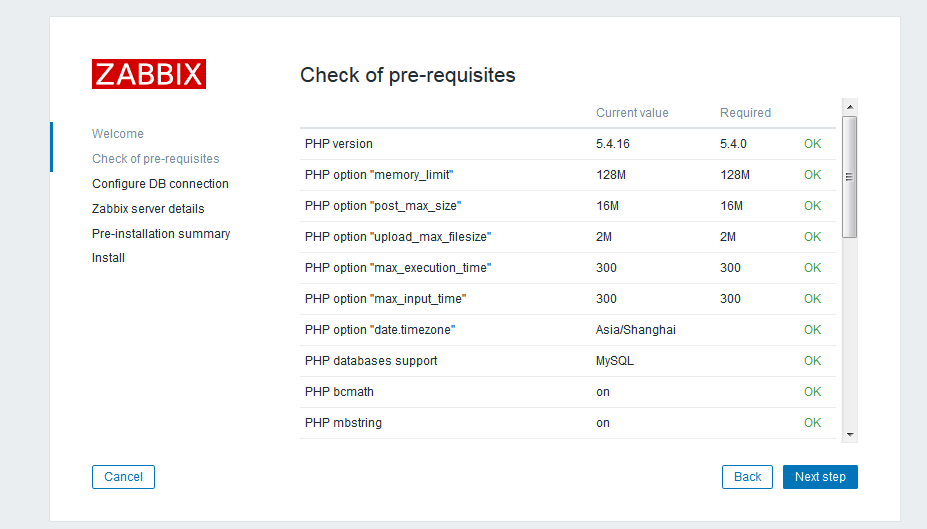Click the scrollbar down arrow
This screenshot has width=927, height=529.
pyautogui.click(x=849, y=435)
